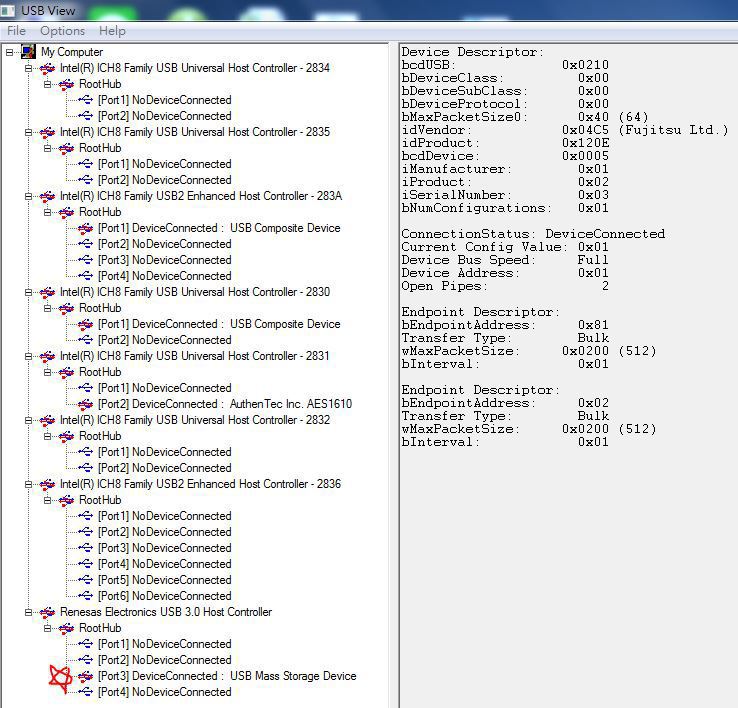Screen dimensions: 738x708
Task: Click the Device Bus Speed Full line
Action: 505,260
